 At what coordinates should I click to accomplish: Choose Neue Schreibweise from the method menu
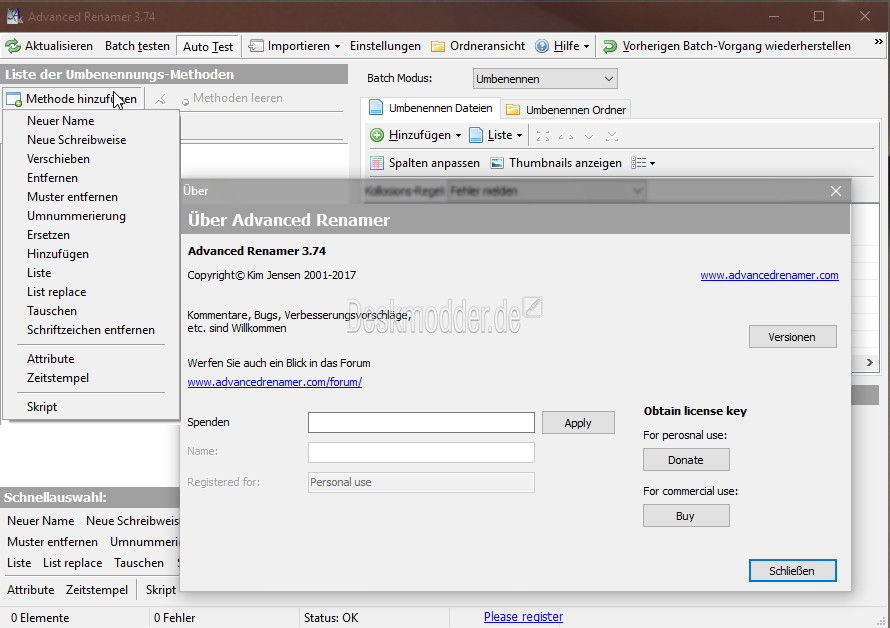pyautogui.click(x=76, y=140)
